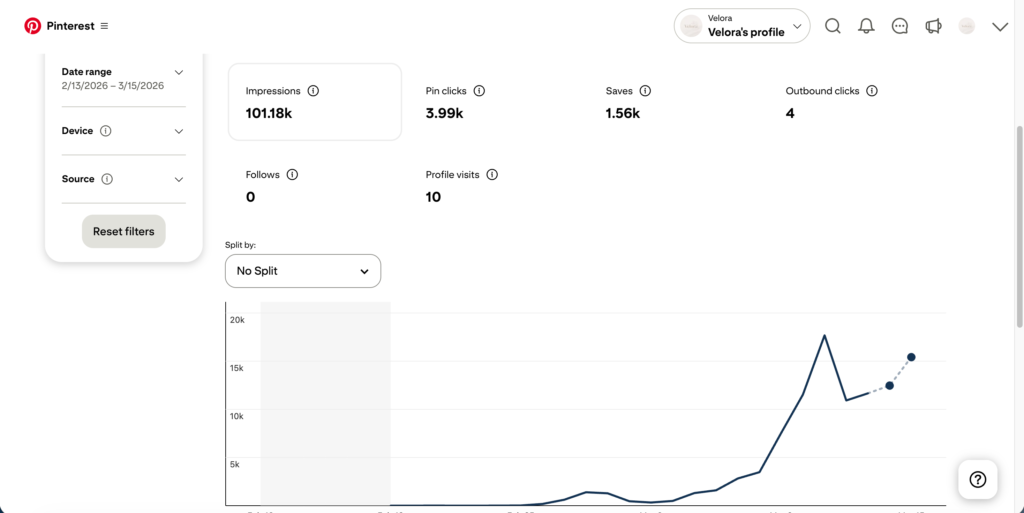This screenshot has height=513, width=1024.
Task: Expand the Date range filter
Action: [179, 72]
